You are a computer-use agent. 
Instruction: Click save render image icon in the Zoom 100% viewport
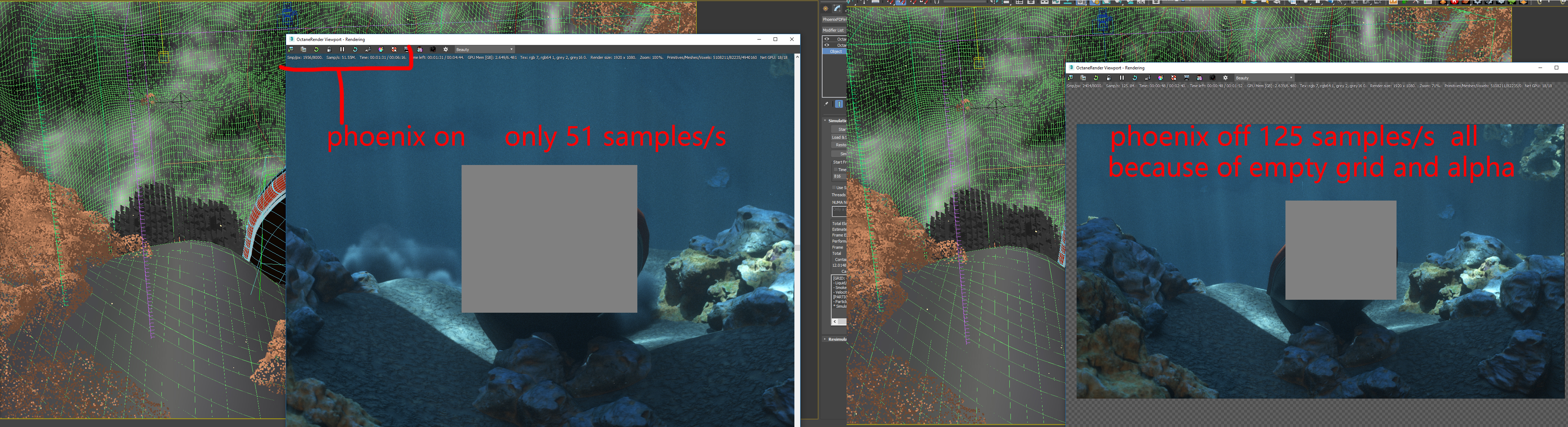tap(291, 49)
